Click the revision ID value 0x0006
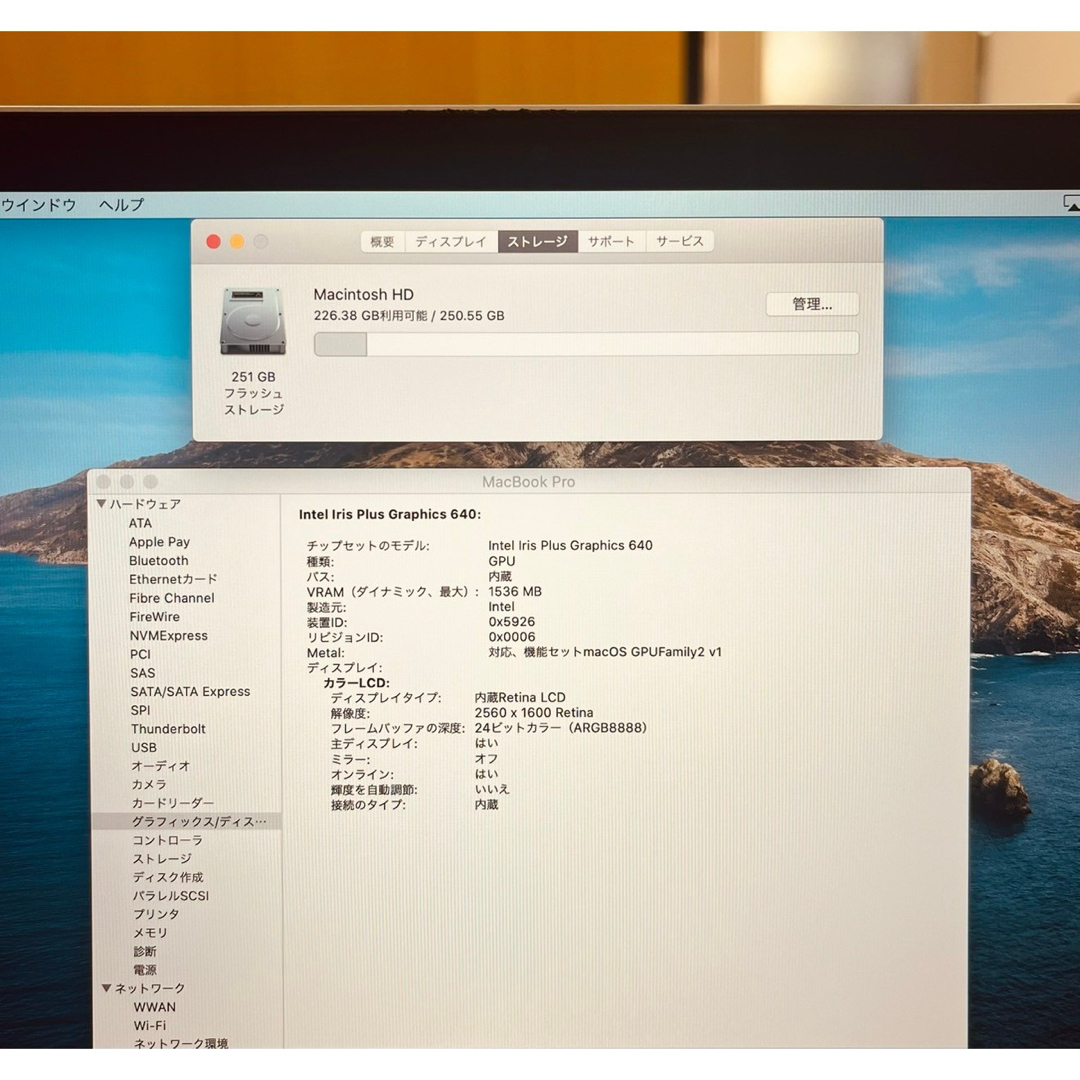This screenshot has width=1080, height=1080. tap(512, 637)
